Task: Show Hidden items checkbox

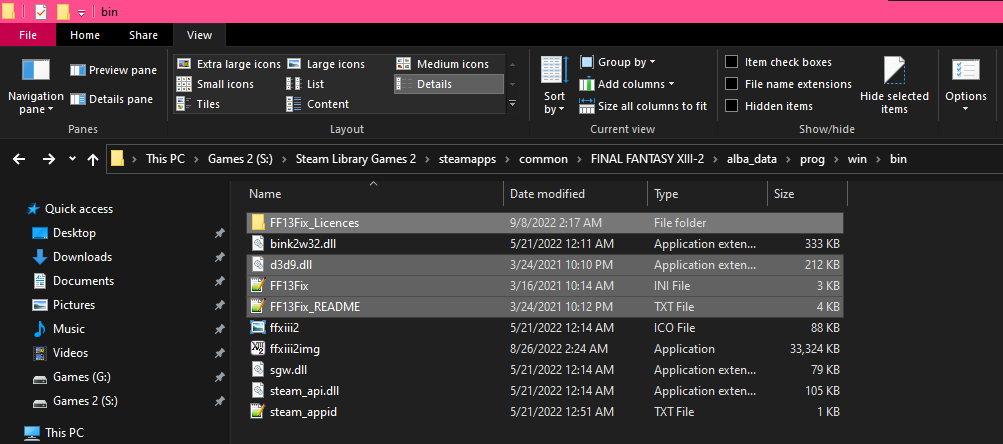Action: tap(732, 106)
